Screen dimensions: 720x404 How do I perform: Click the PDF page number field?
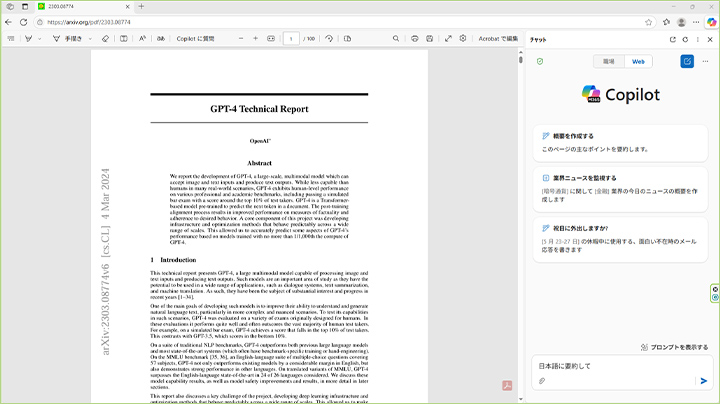point(291,39)
